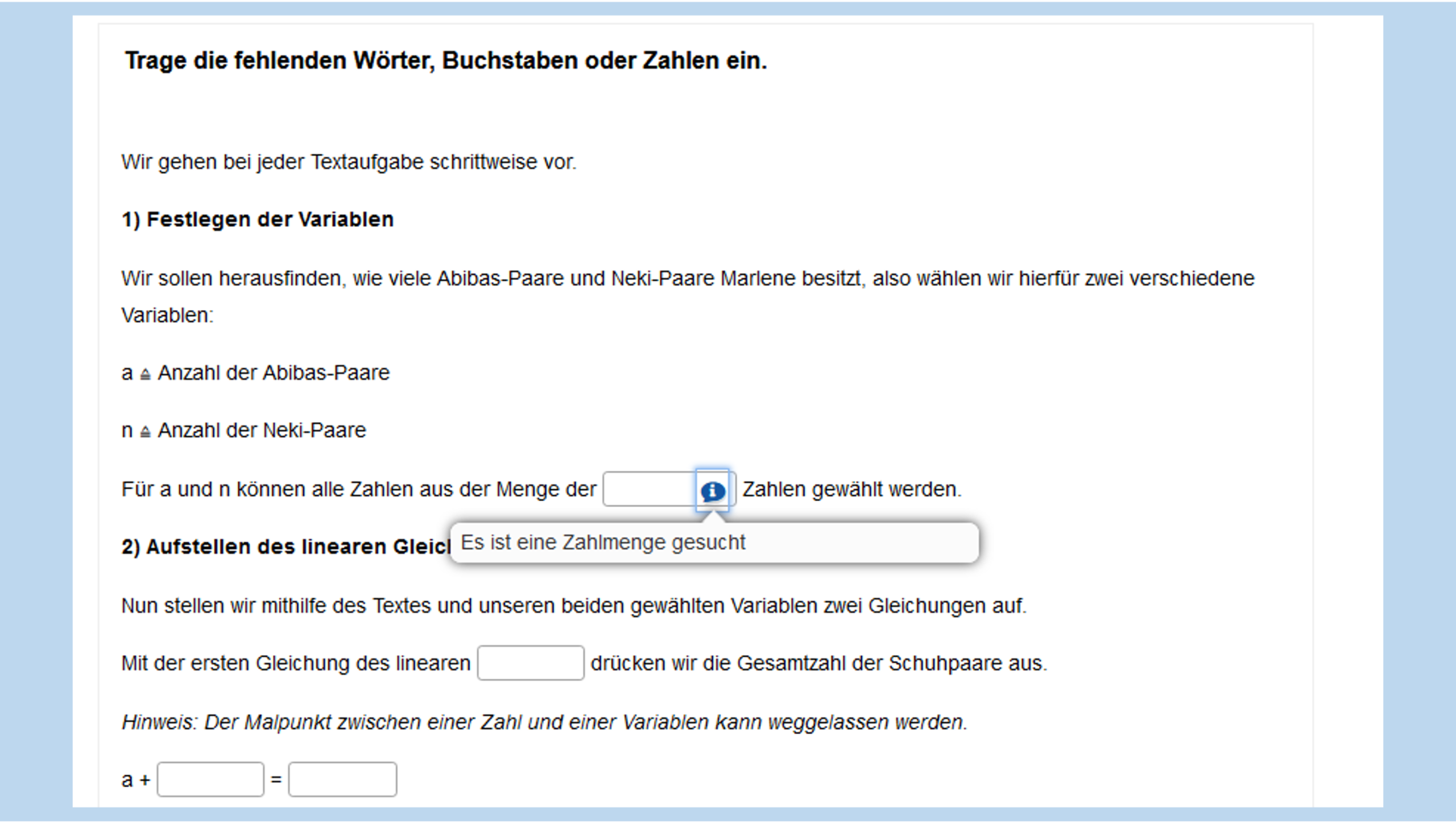Click the sentence 'Wir gehen bei jeder Textaufgabe'

tap(348, 162)
